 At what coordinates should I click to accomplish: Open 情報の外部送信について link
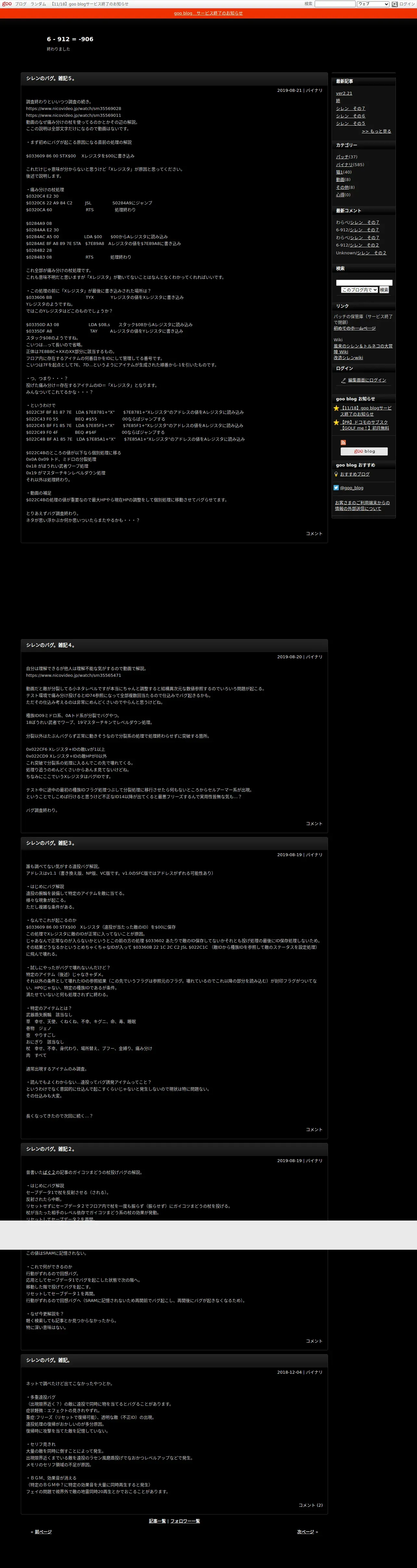pos(362,505)
